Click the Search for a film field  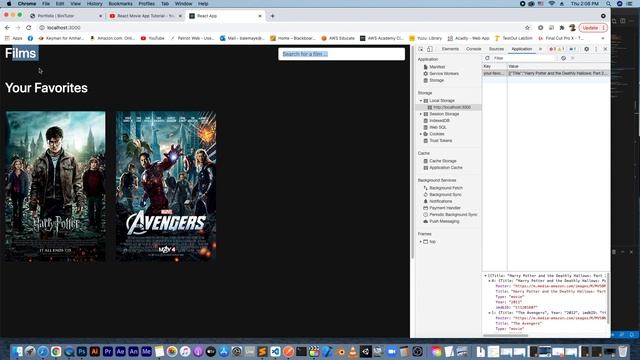pos(342,54)
